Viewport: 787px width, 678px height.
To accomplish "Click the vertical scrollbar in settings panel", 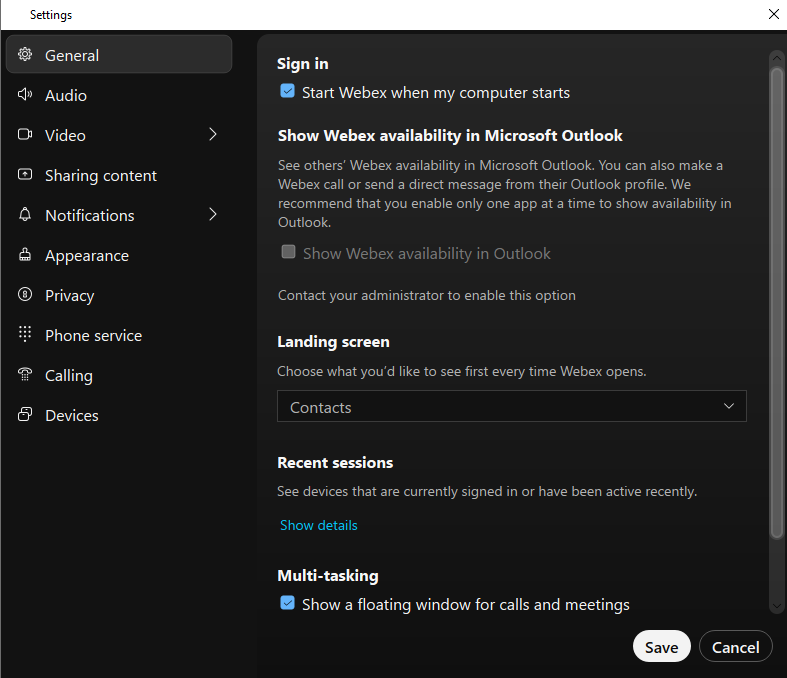I will (777, 300).
